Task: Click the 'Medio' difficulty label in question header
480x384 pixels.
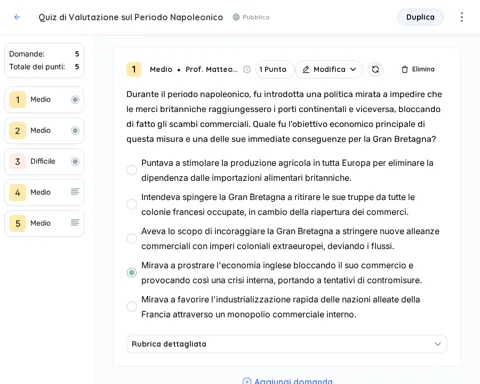Action: pyautogui.click(x=161, y=69)
